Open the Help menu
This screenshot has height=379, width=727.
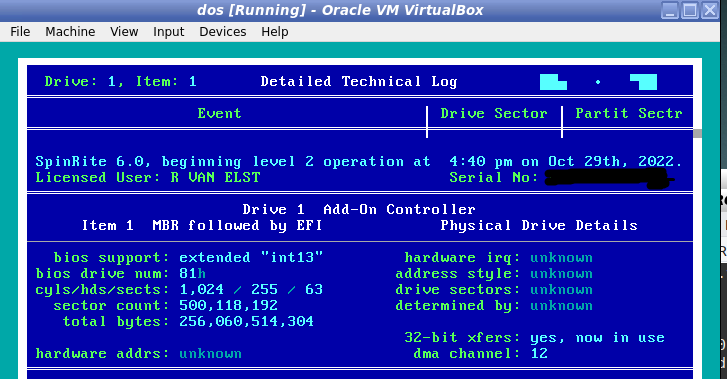(274, 32)
